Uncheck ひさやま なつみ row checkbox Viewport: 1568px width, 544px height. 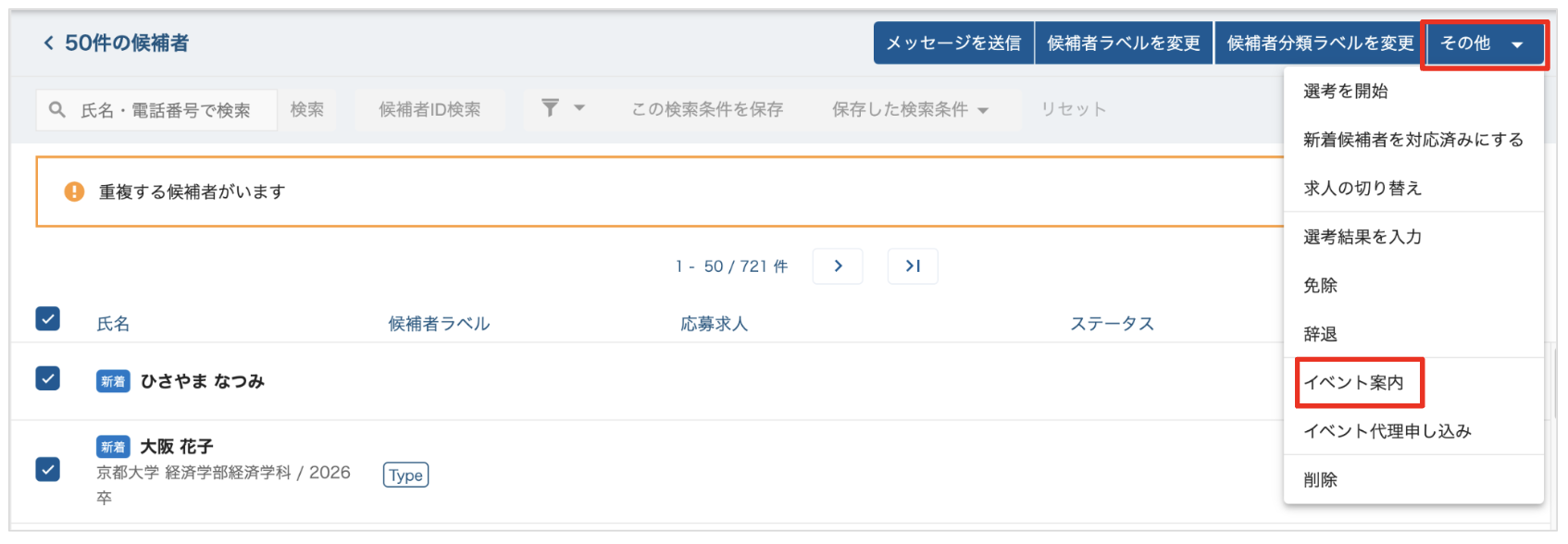pos(48,378)
